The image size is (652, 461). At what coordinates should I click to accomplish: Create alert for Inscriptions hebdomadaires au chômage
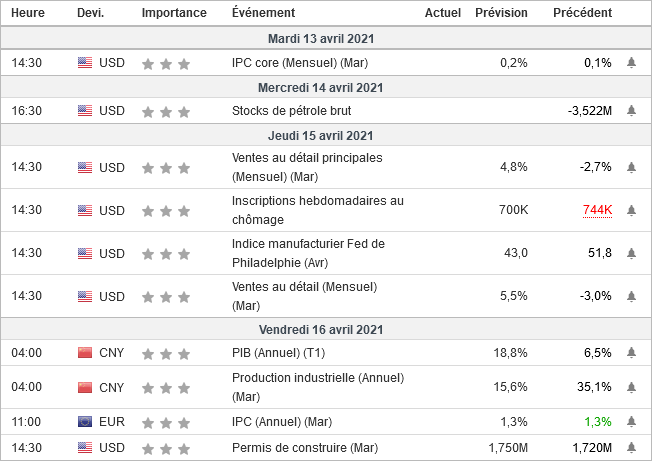[631, 210]
